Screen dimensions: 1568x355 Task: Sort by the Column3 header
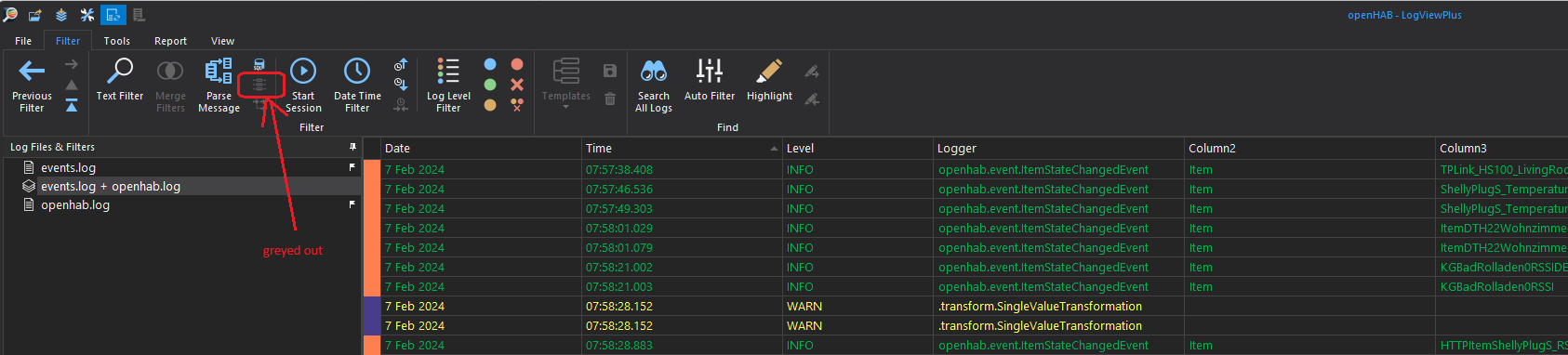click(x=1501, y=148)
